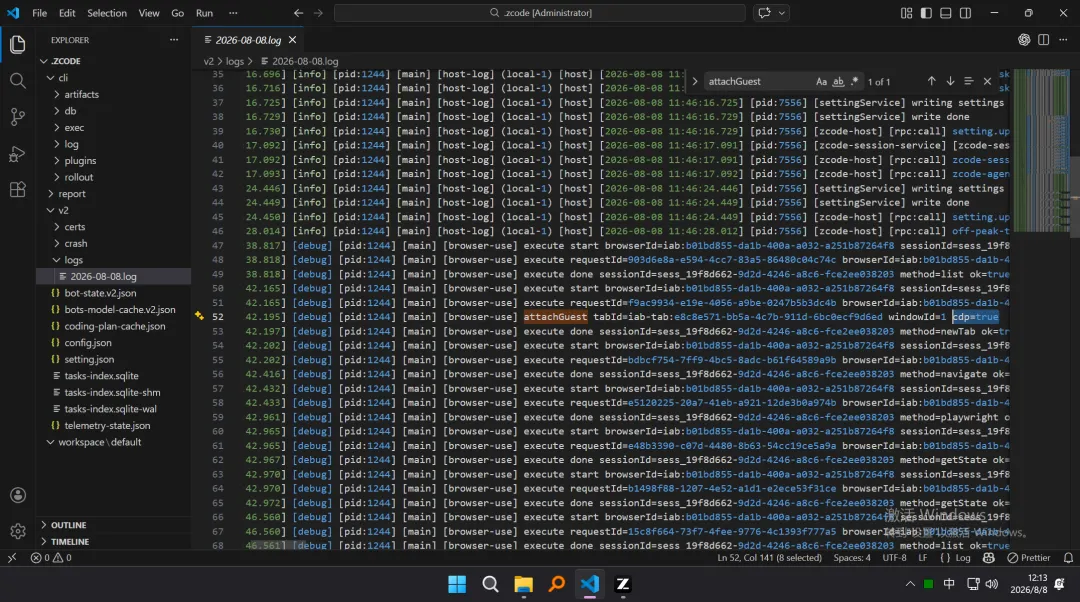Viewport: 1080px width, 602px height.
Task: Open the Copilot dropdown in title bar
Action: (x=782, y=12)
